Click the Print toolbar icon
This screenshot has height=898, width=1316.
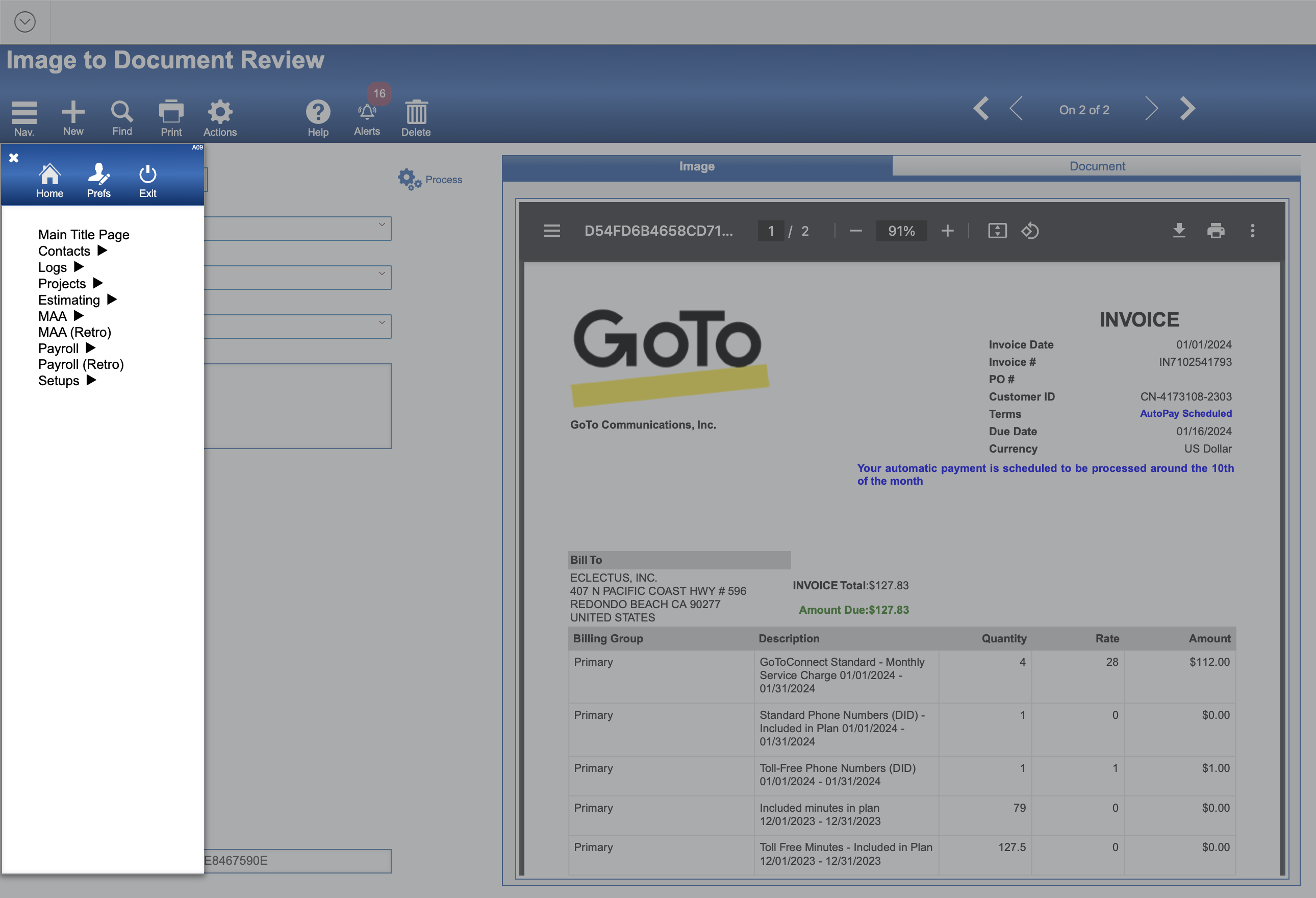coord(171,118)
